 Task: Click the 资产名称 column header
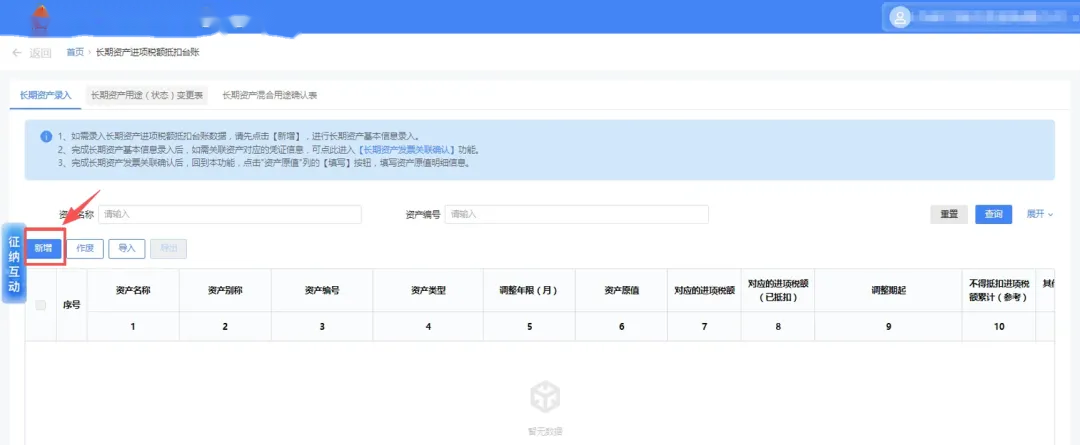click(x=133, y=290)
